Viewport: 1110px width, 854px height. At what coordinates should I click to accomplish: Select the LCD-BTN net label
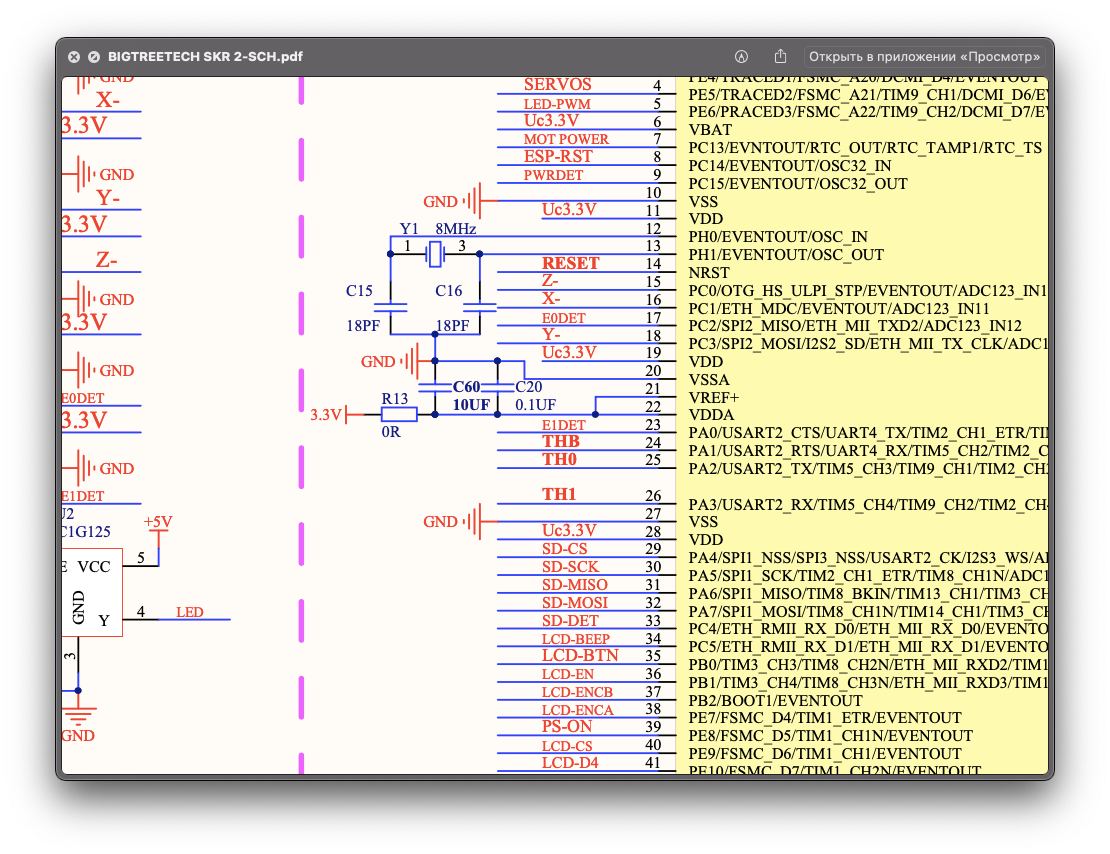click(x=580, y=656)
